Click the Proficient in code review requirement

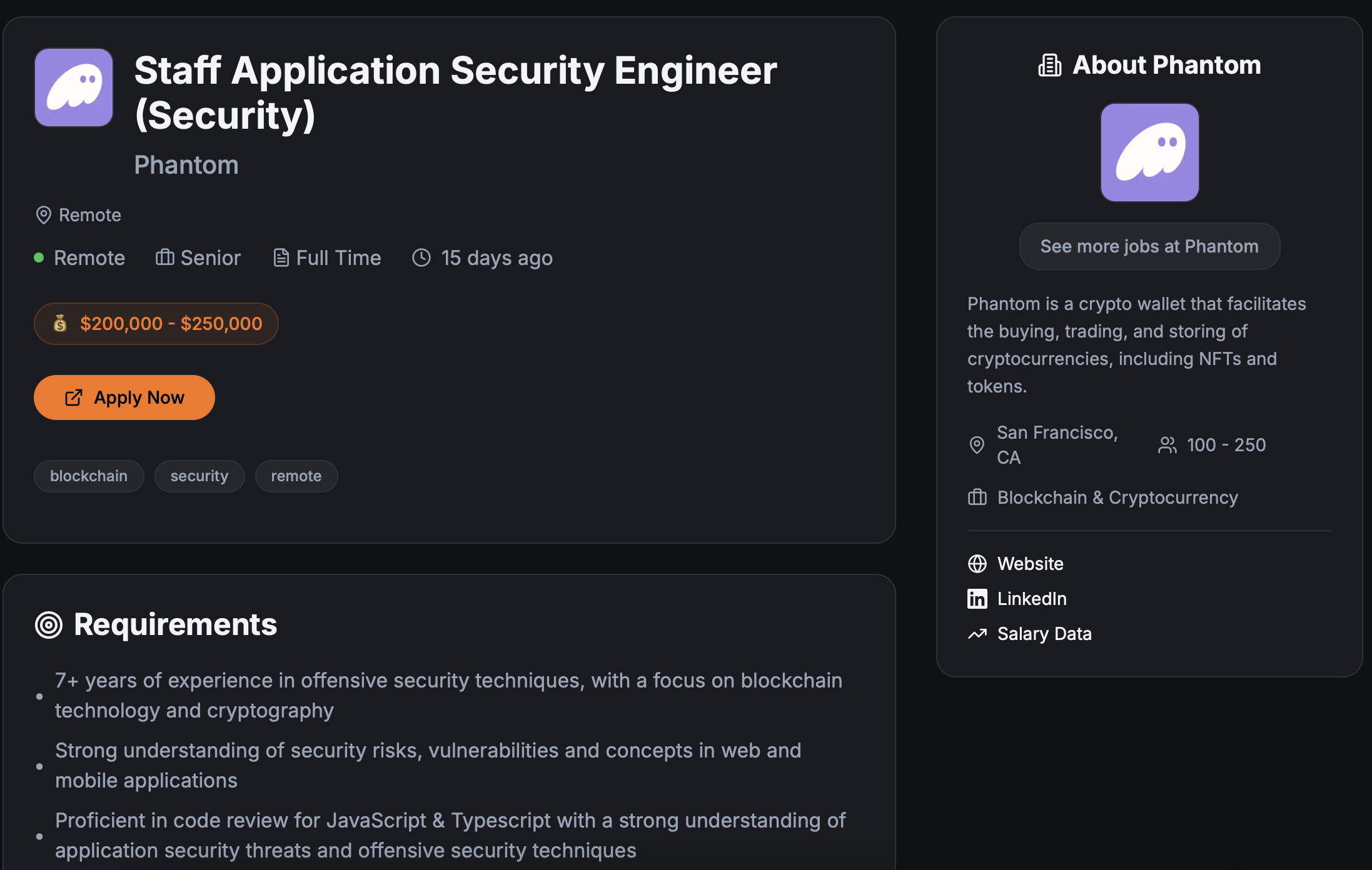coord(450,836)
